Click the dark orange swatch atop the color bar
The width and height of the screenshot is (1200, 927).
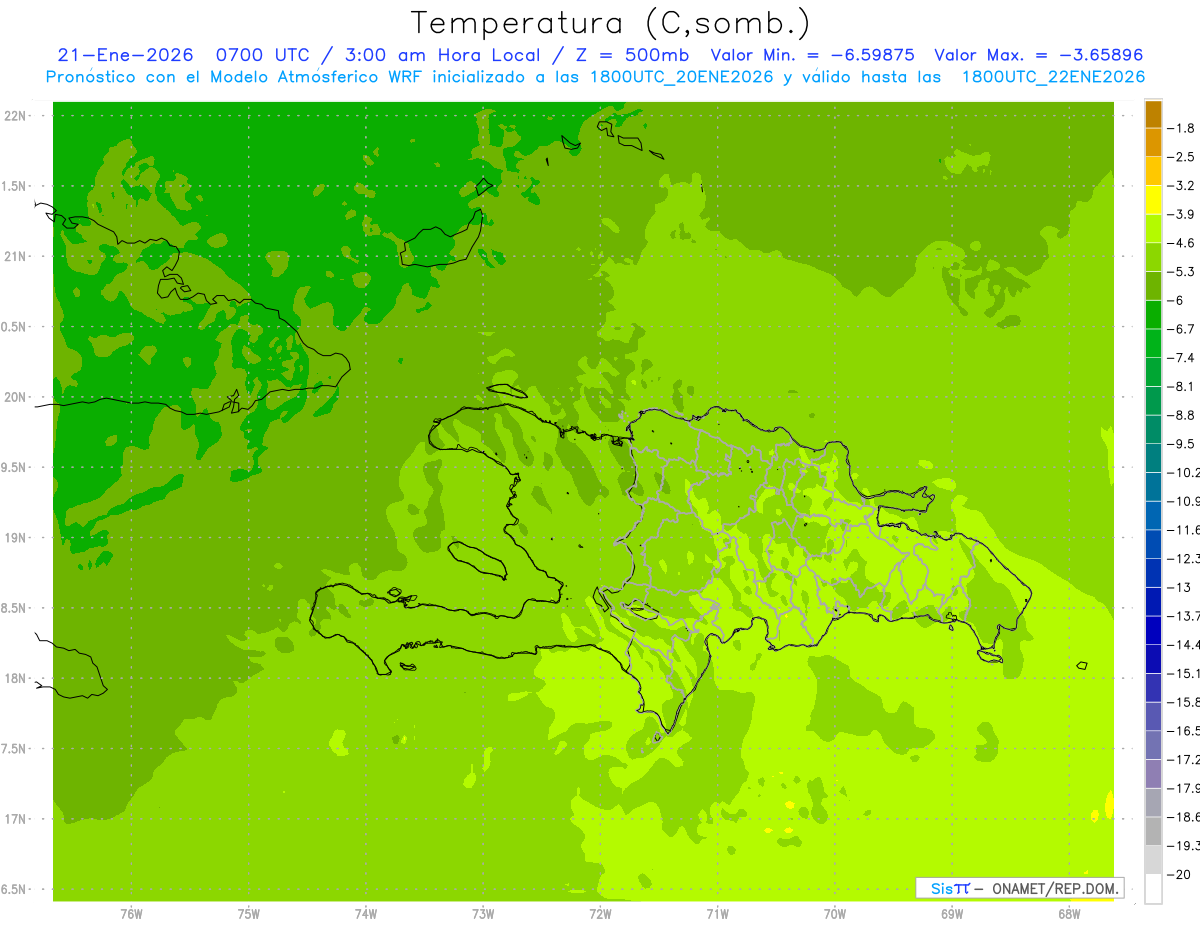pos(1153,114)
